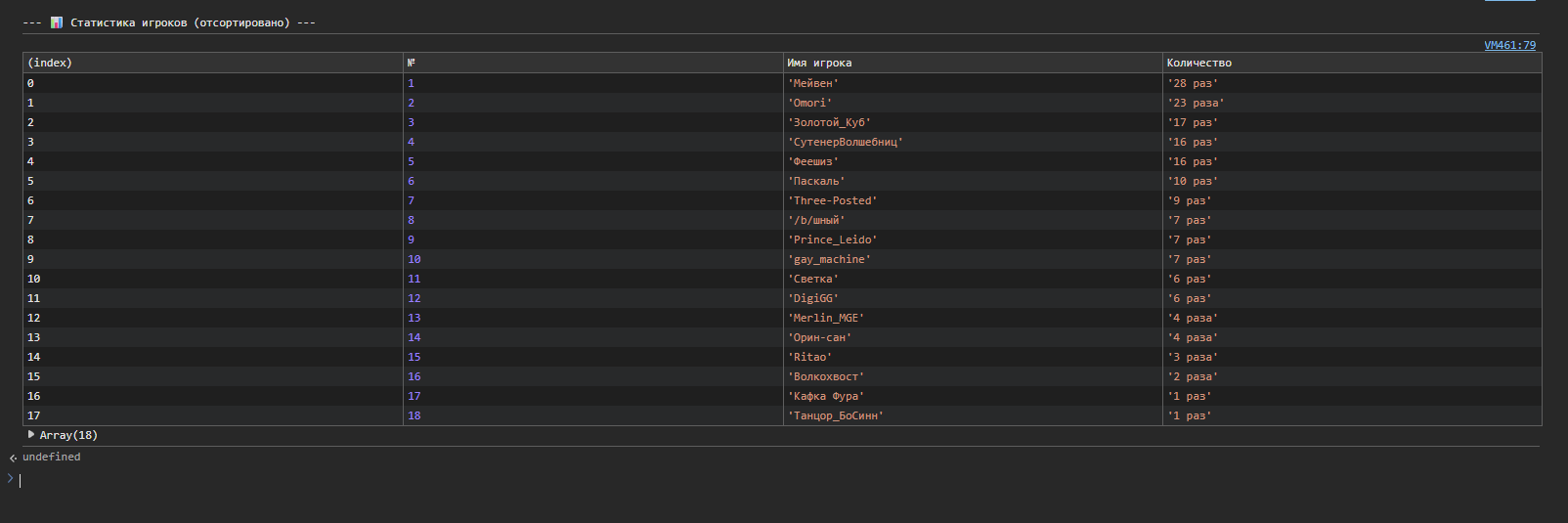Screen dimensions: 1568x523
Task: Click the 'Omori' player name cell
Action: coord(810,103)
